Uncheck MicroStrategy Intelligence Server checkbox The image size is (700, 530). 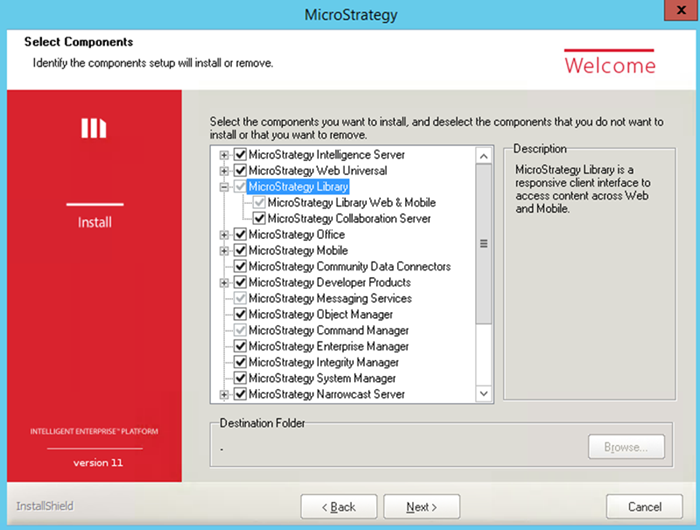pos(240,154)
